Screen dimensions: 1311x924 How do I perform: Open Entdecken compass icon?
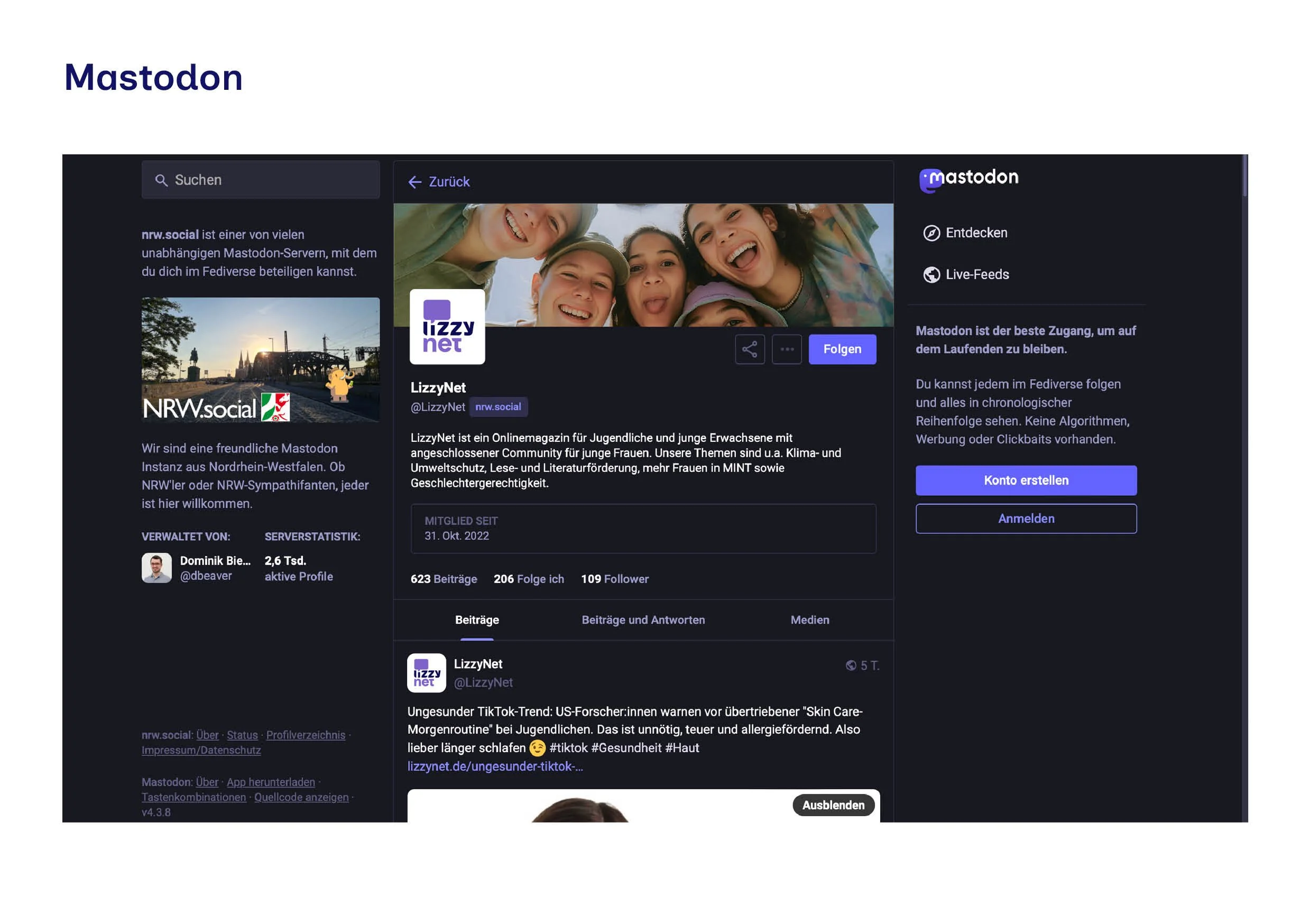[931, 233]
